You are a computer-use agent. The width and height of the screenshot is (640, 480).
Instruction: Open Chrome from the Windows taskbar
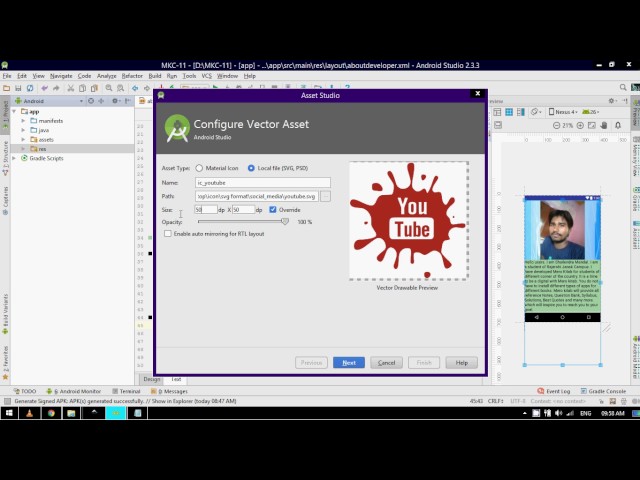(51, 413)
